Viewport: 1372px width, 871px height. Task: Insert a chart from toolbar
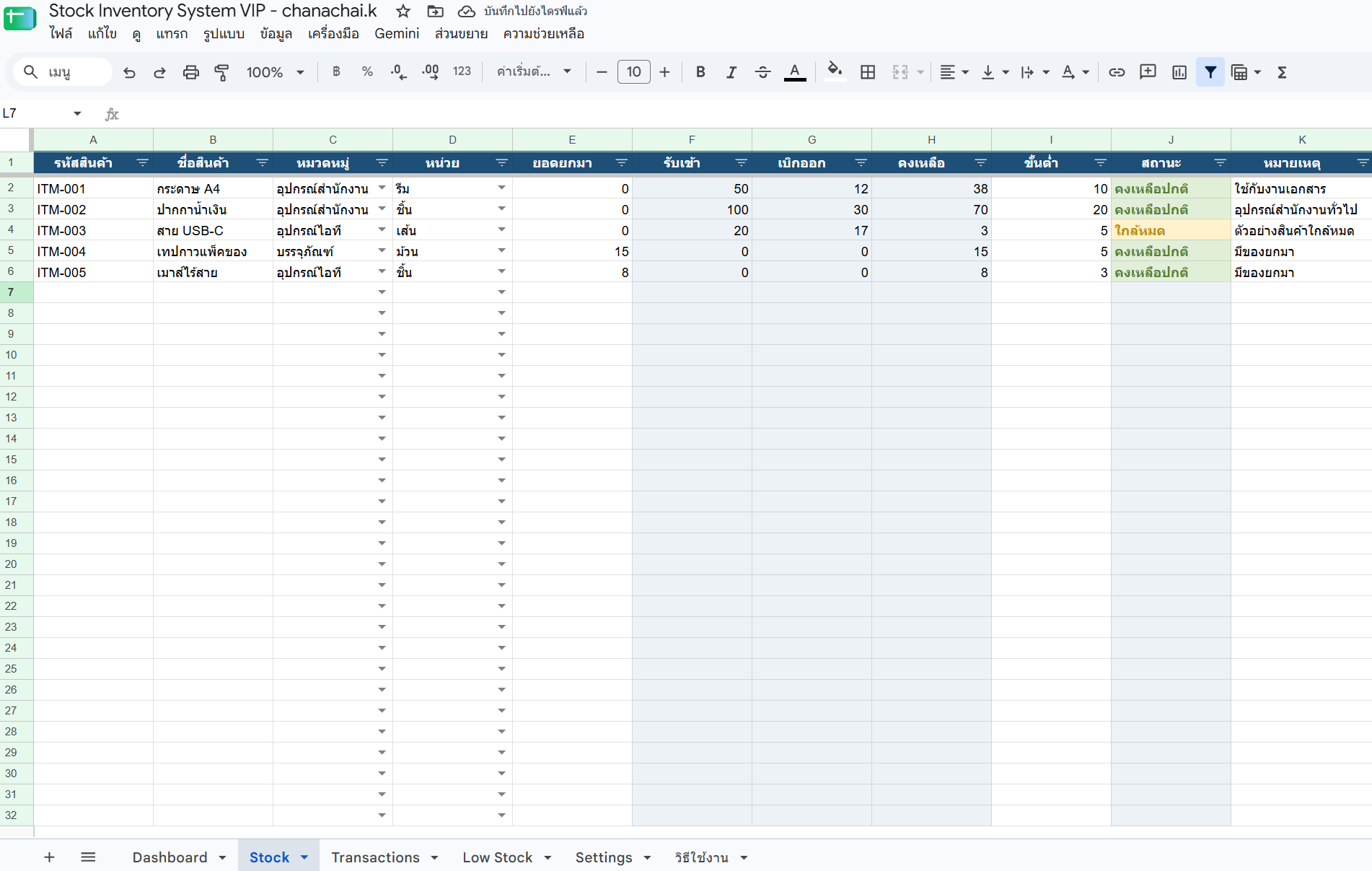[x=1179, y=72]
